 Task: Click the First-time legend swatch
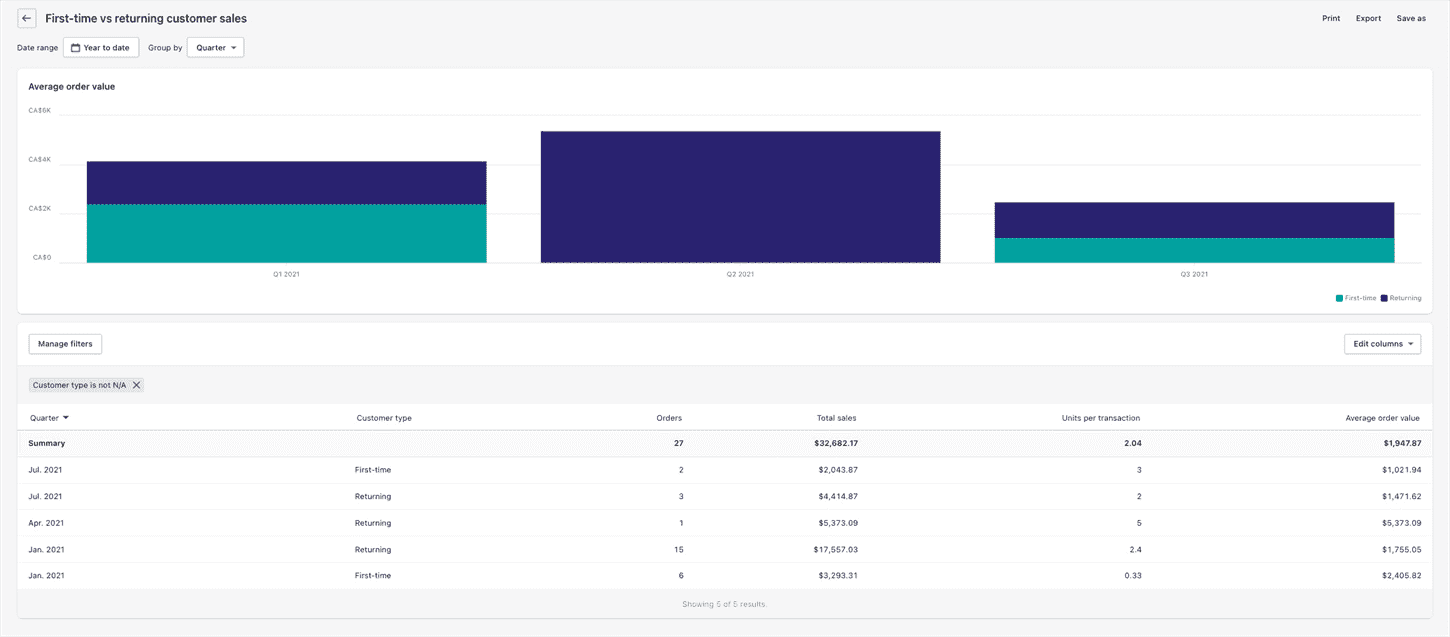point(1340,298)
